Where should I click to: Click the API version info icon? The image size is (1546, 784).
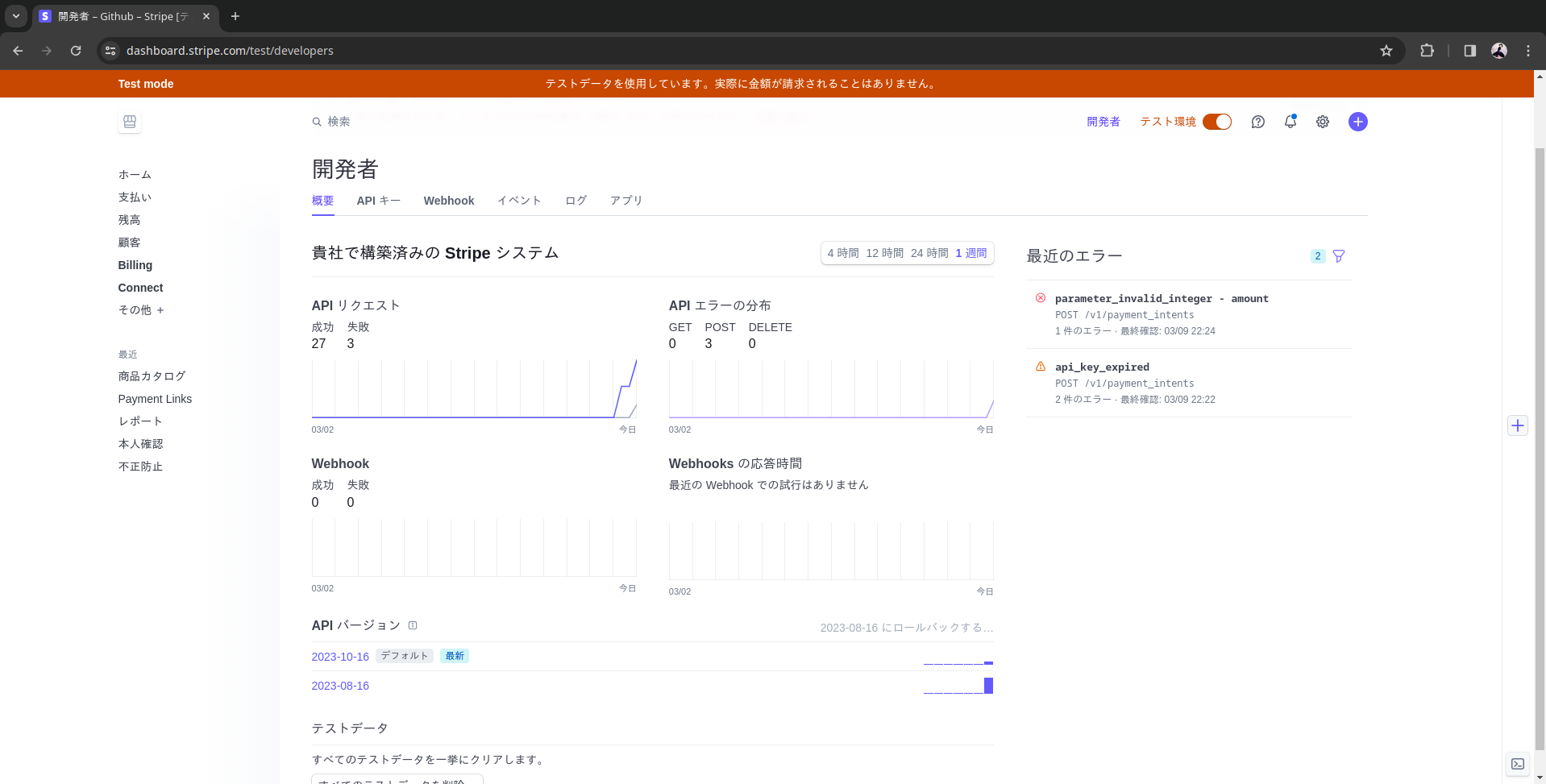[x=413, y=625]
